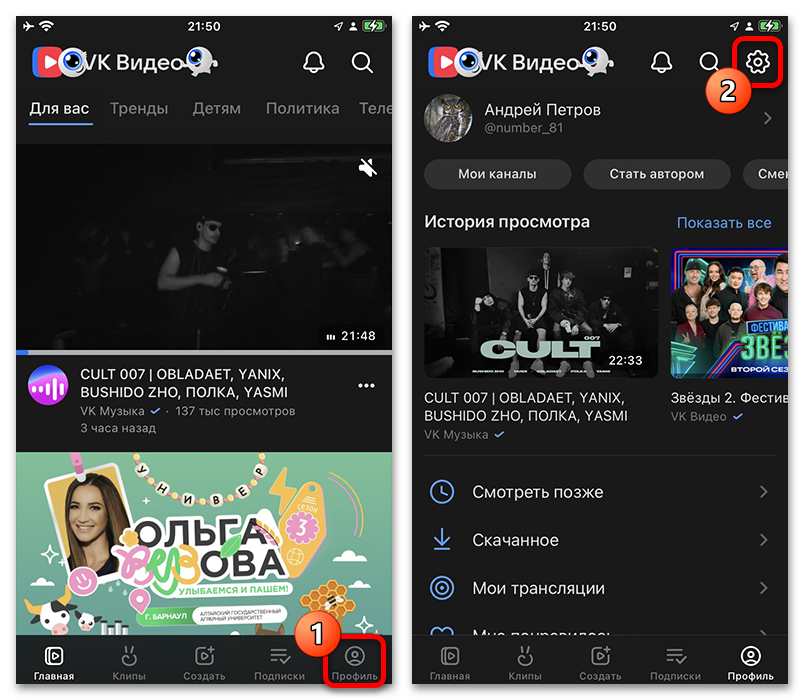
Task: Tap the Мои каналы button
Action: click(497, 174)
